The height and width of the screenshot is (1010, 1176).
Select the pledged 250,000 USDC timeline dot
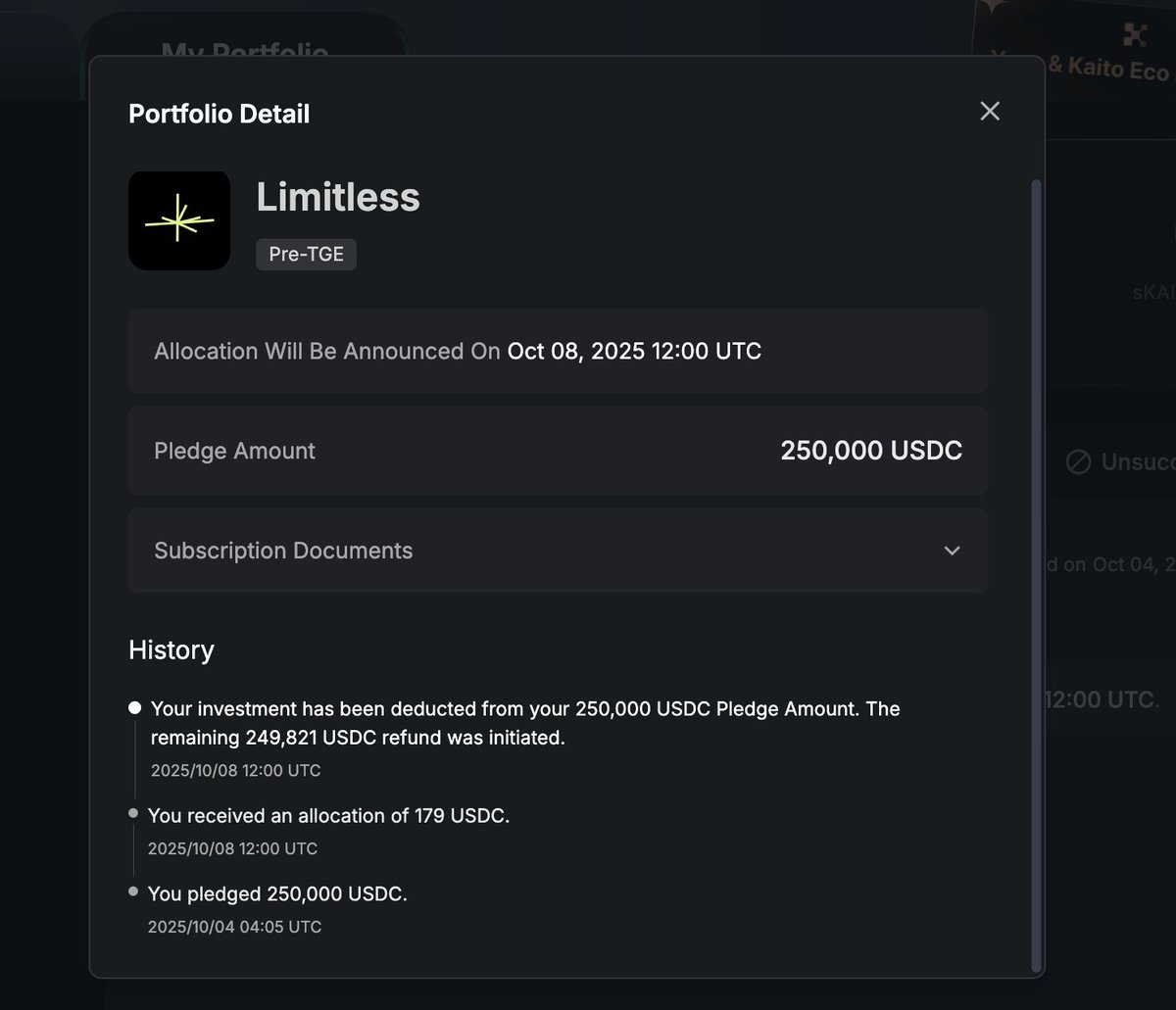[x=133, y=891]
